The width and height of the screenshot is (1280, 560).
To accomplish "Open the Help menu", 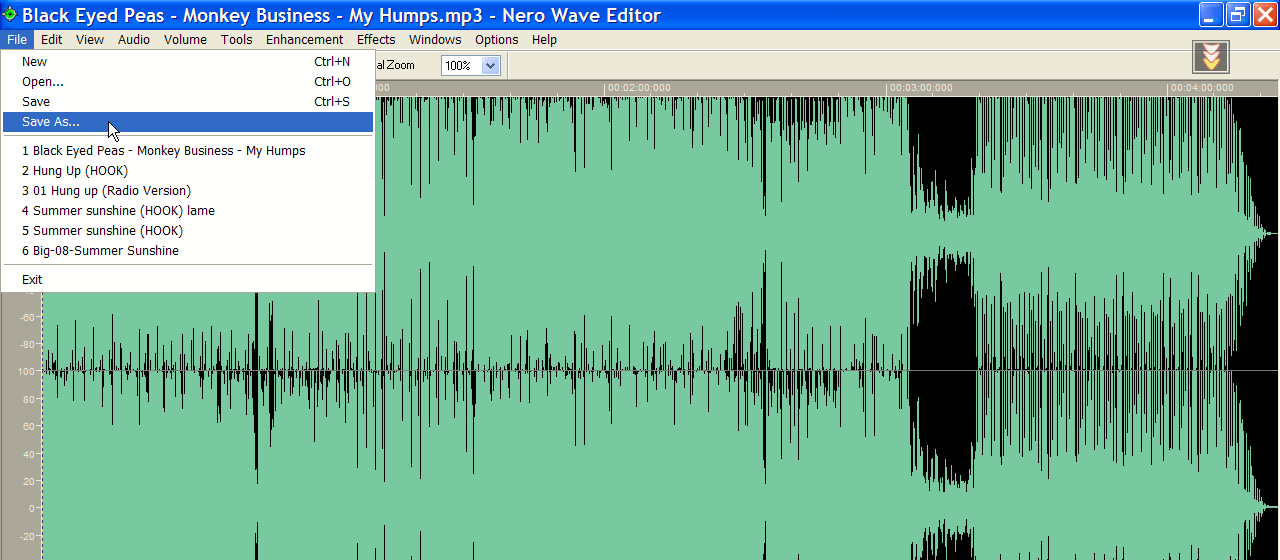I will tap(544, 40).
